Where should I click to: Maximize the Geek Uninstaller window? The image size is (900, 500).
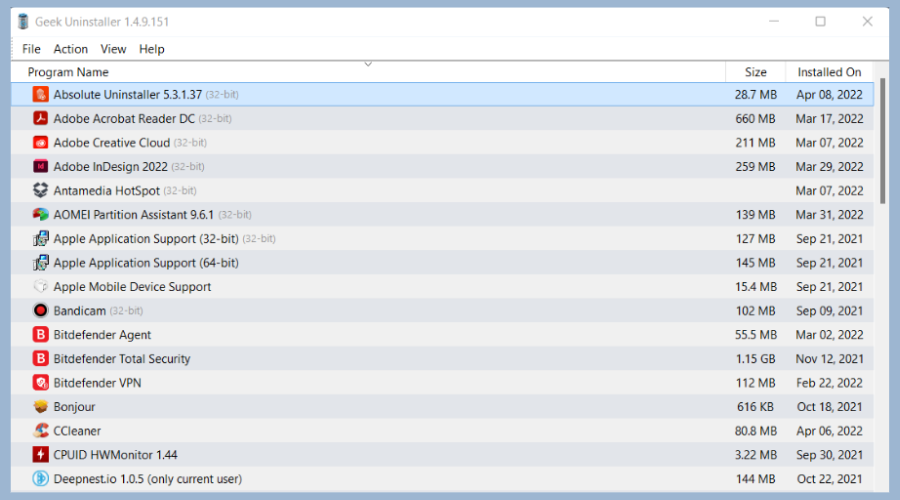820,22
